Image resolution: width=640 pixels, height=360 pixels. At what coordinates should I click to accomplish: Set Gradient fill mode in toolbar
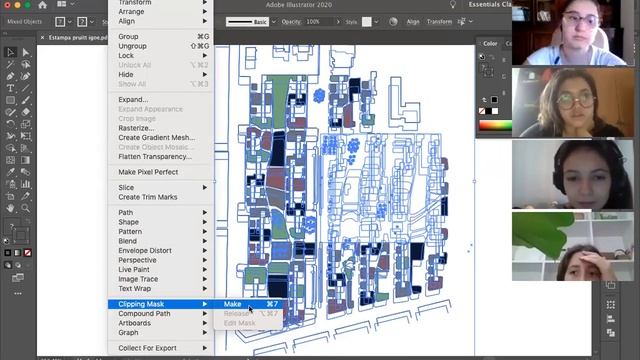point(18,253)
